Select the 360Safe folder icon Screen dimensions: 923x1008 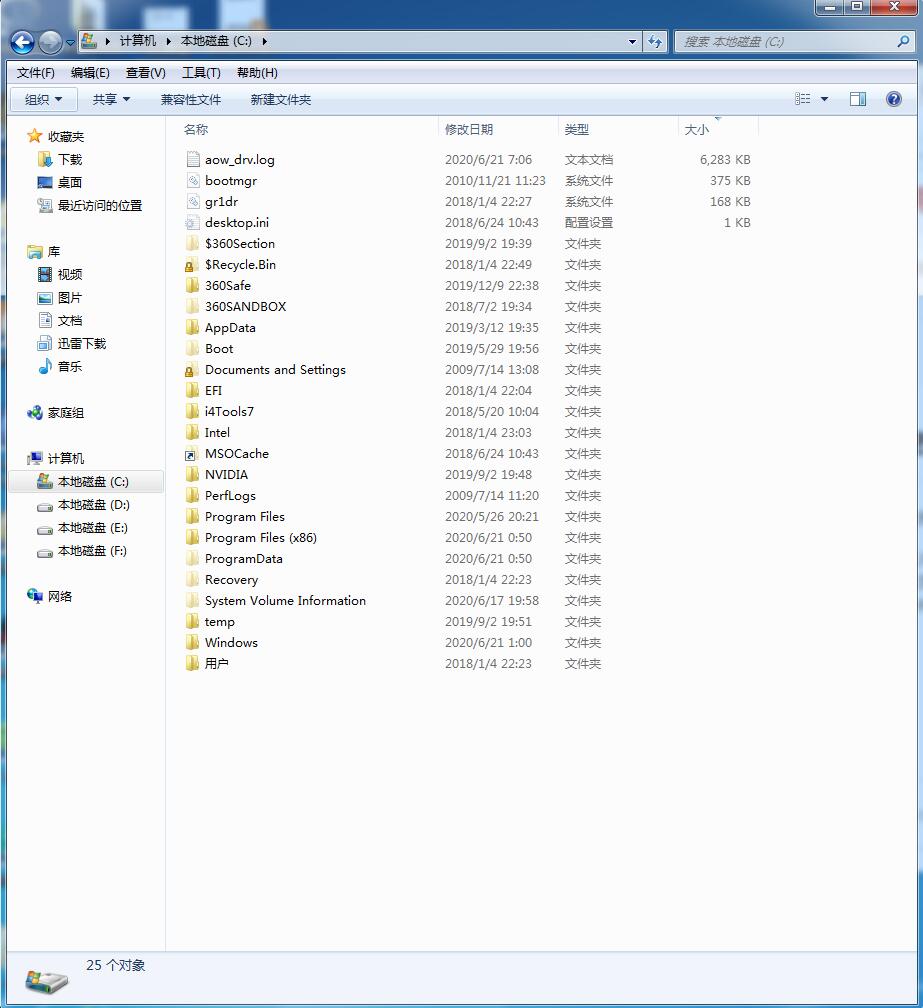(x=192, y=285)
